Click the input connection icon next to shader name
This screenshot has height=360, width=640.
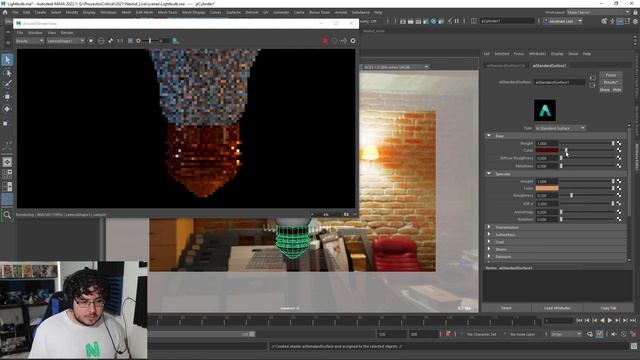(x=592, y=78)
